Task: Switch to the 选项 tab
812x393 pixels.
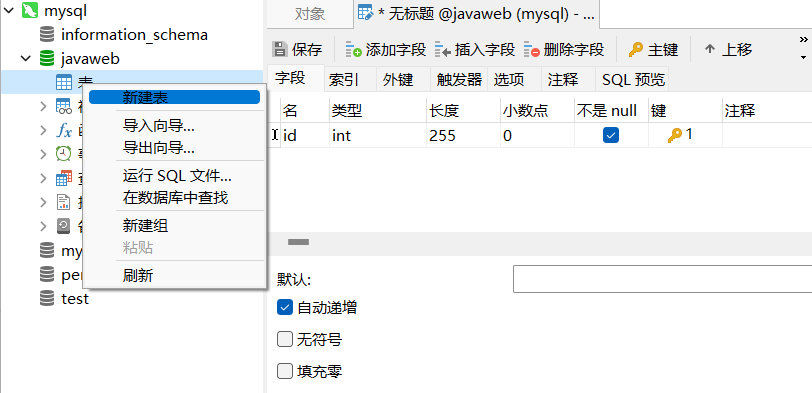Action: 514,80
